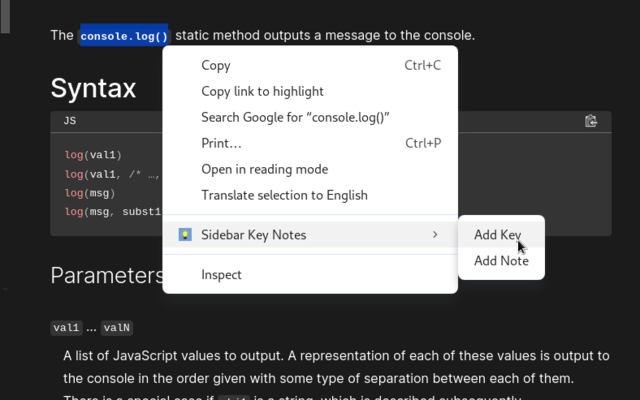Search Google for "console.log()"
Viewport: 640px width, 400px height.
click(x=310, y=118)
